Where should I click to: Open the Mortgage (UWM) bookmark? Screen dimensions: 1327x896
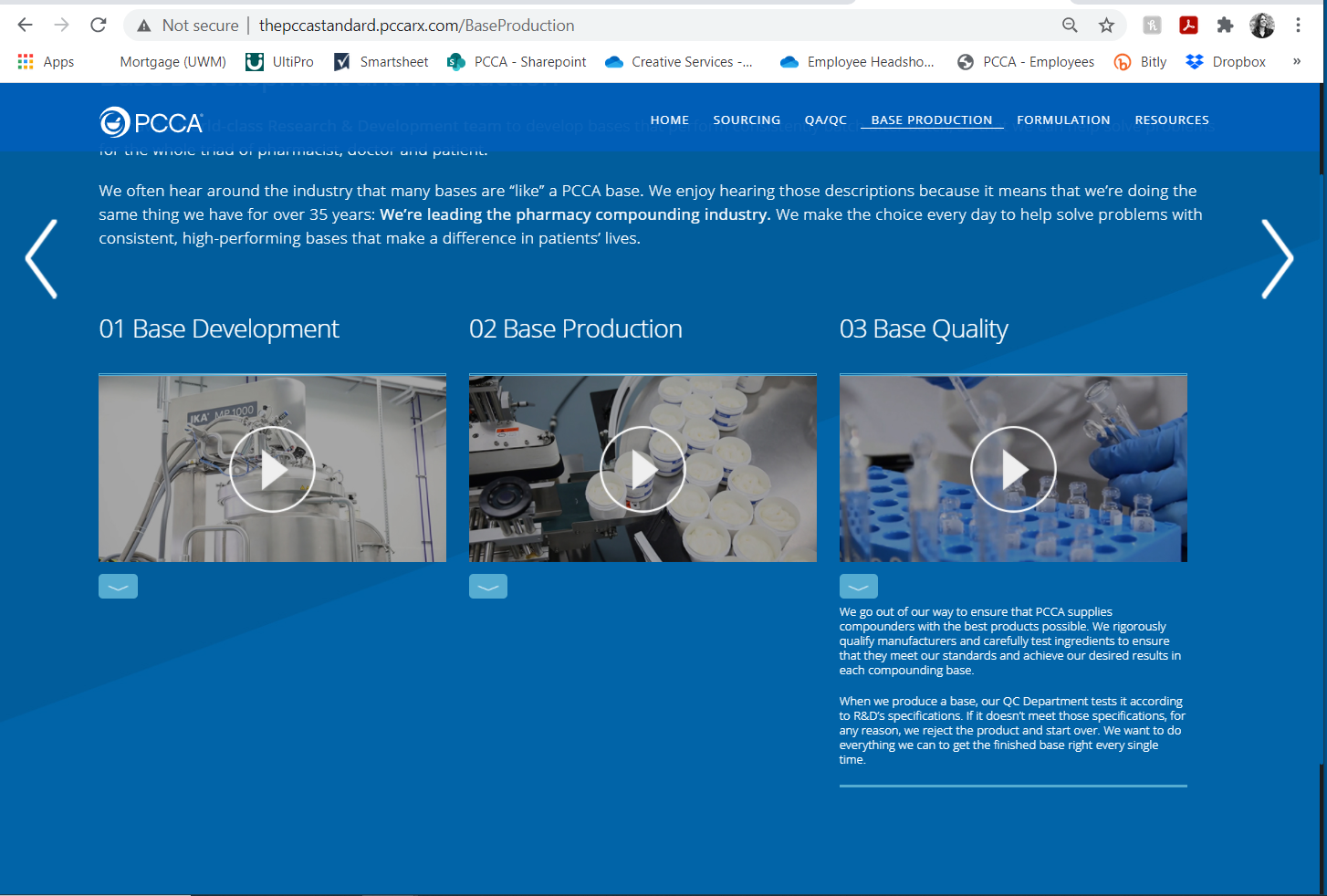[172, 62]
